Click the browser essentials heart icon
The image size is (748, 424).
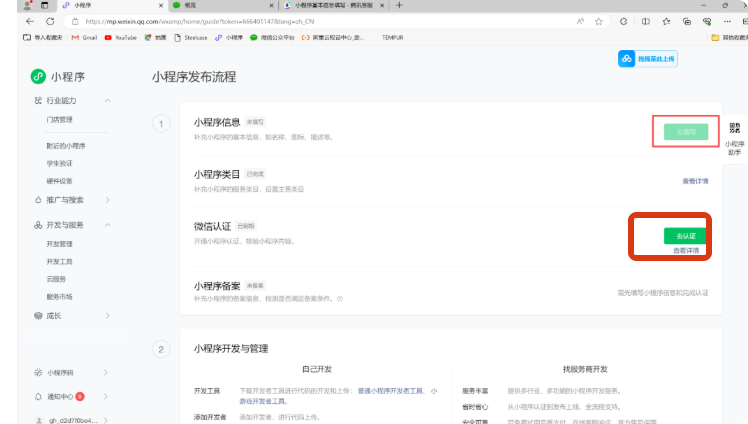click(707, 21)
